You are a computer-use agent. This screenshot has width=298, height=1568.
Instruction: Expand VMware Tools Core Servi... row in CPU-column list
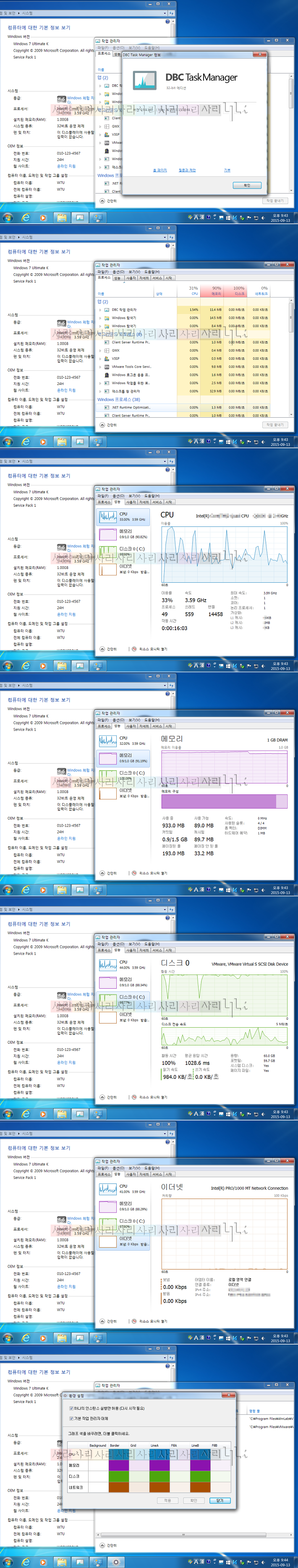[100, 366]
